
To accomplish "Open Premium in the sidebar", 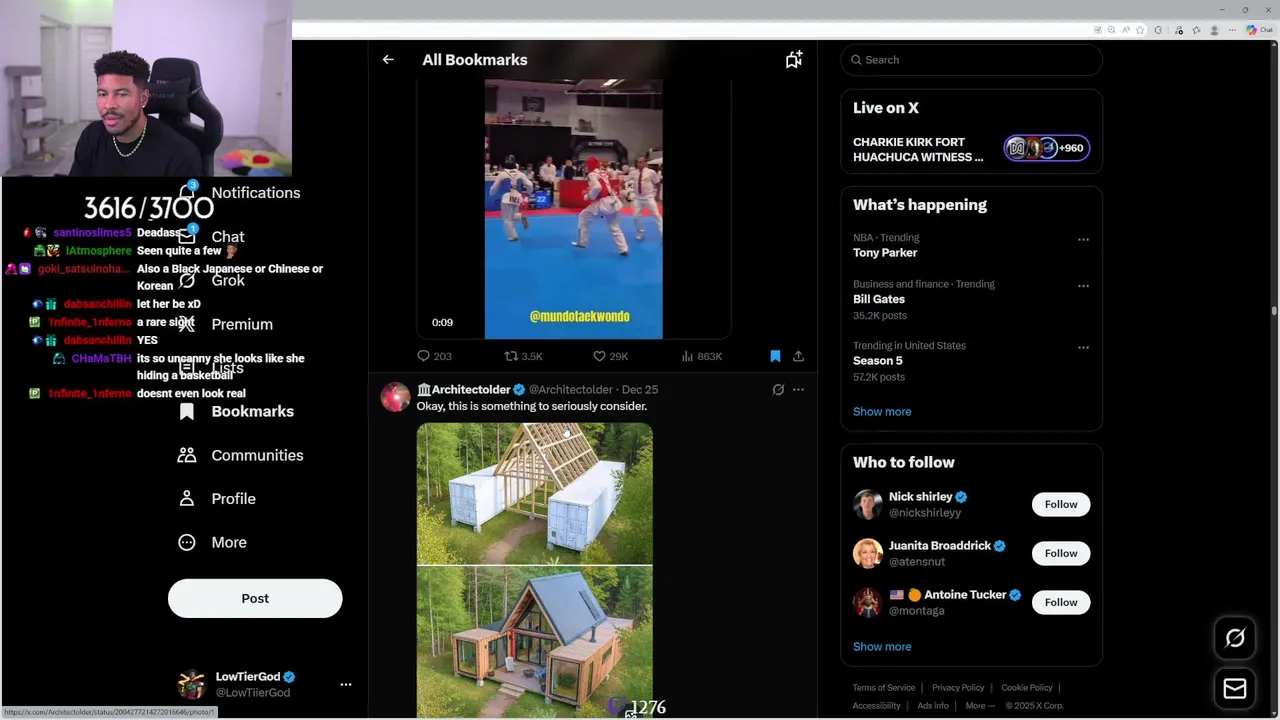I will (241, 324).
